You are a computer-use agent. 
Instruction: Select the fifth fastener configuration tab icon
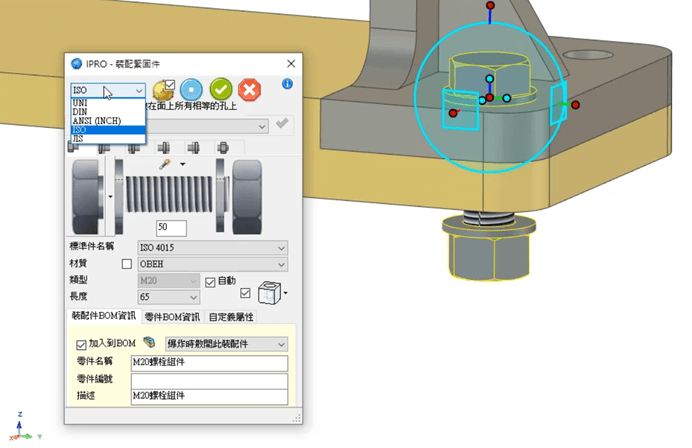pyautogui.click(x=193, y=147)
